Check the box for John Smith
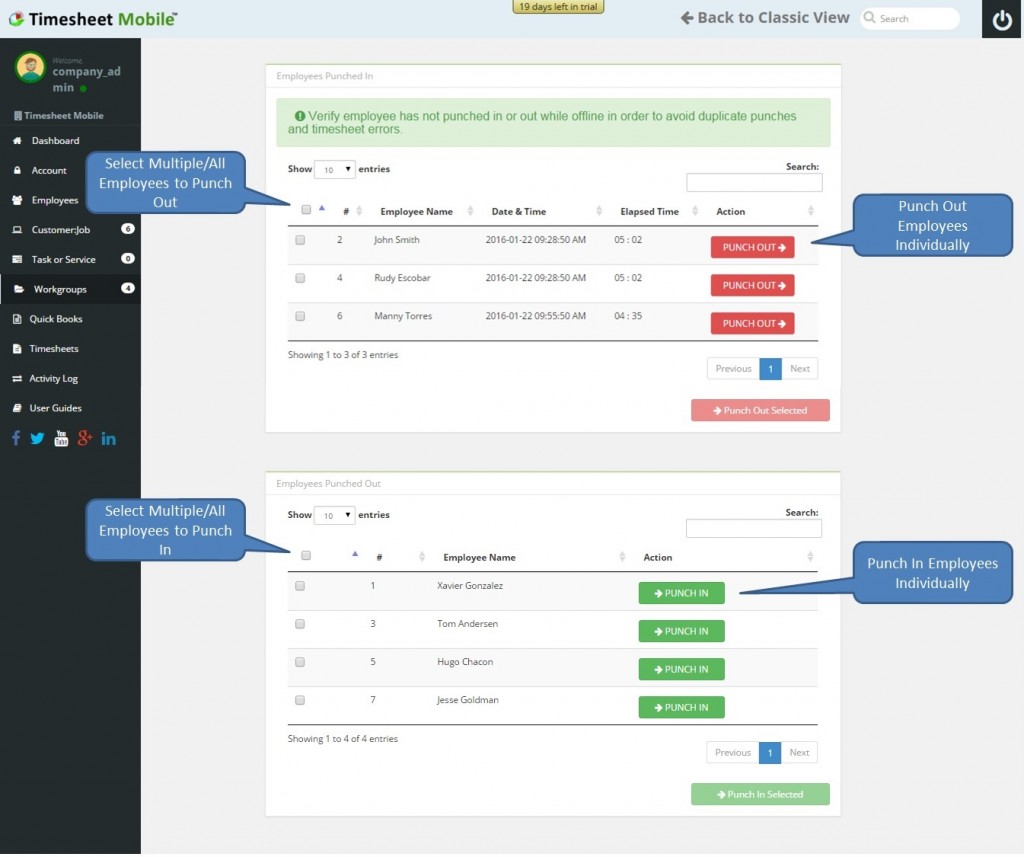Image resolution: width=1024 pixels, height=857 pixels. (x=300, y=240)
